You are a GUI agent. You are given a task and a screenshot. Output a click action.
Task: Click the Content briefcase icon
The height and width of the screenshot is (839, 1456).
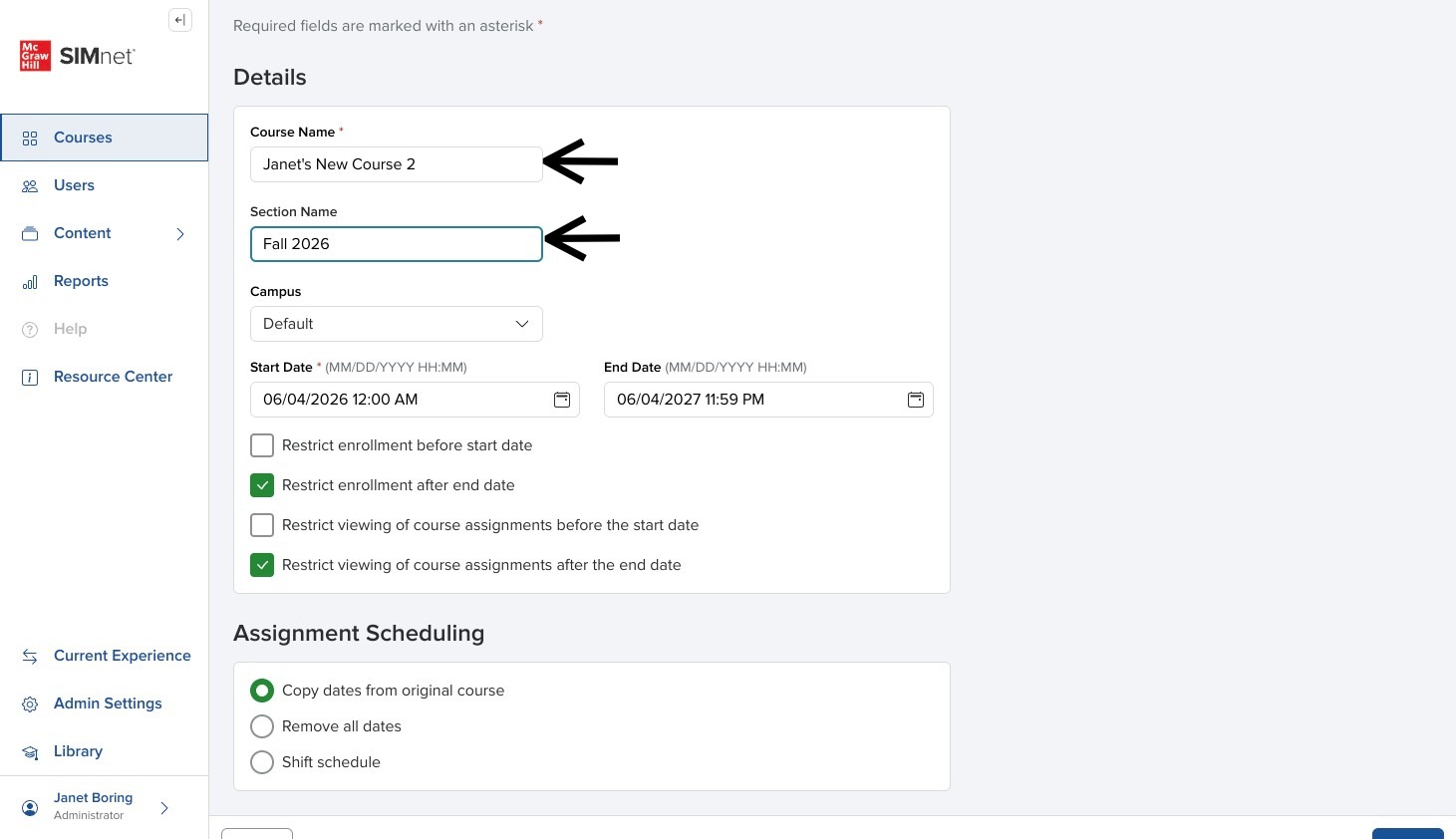[30, 234]
